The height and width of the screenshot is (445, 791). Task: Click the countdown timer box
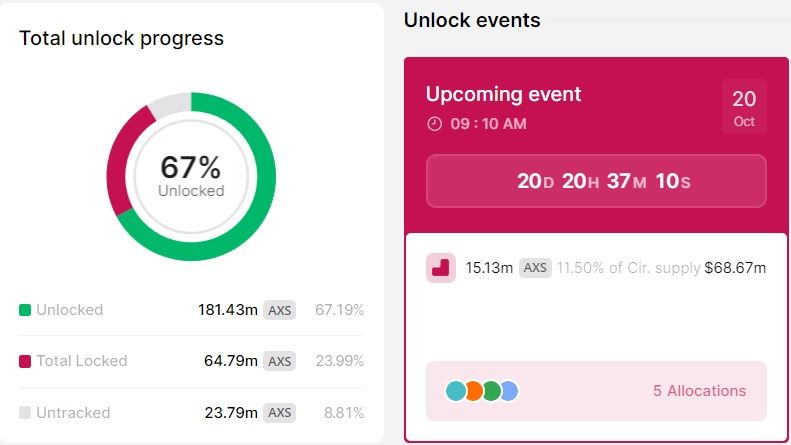(x=596, y=181)
